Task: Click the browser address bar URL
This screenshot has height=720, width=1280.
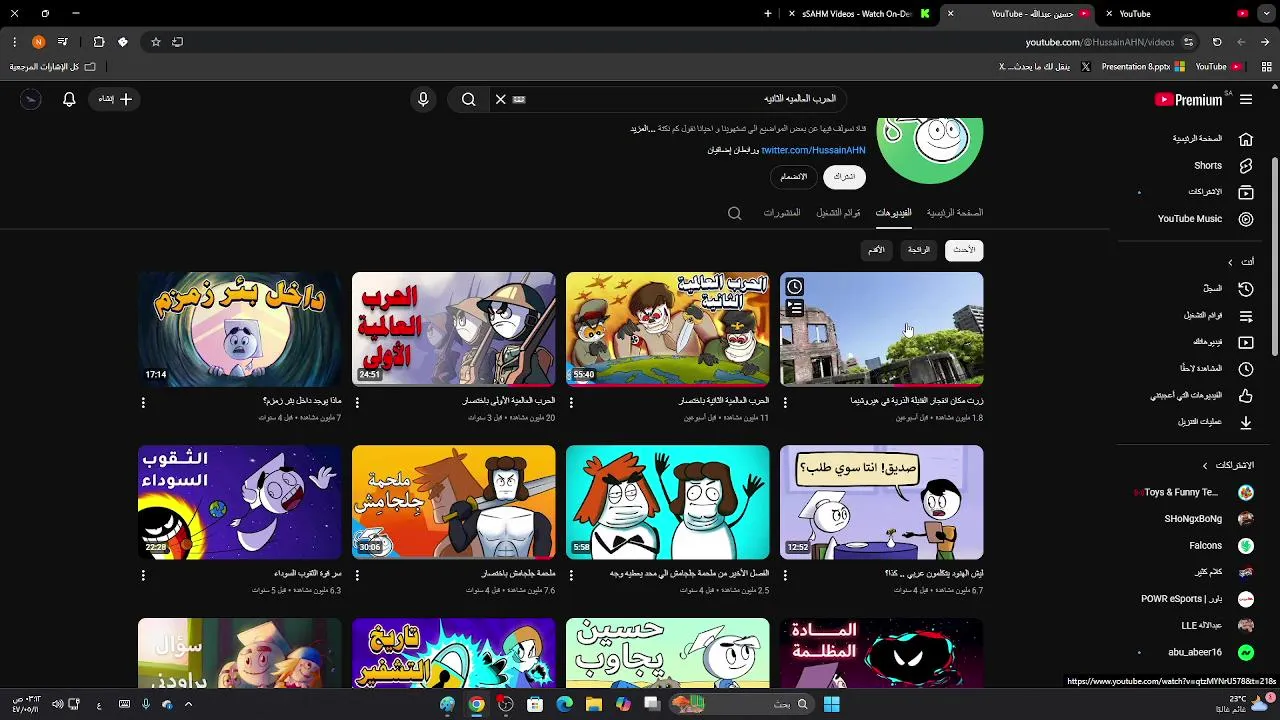Action: click(1099, 42)
